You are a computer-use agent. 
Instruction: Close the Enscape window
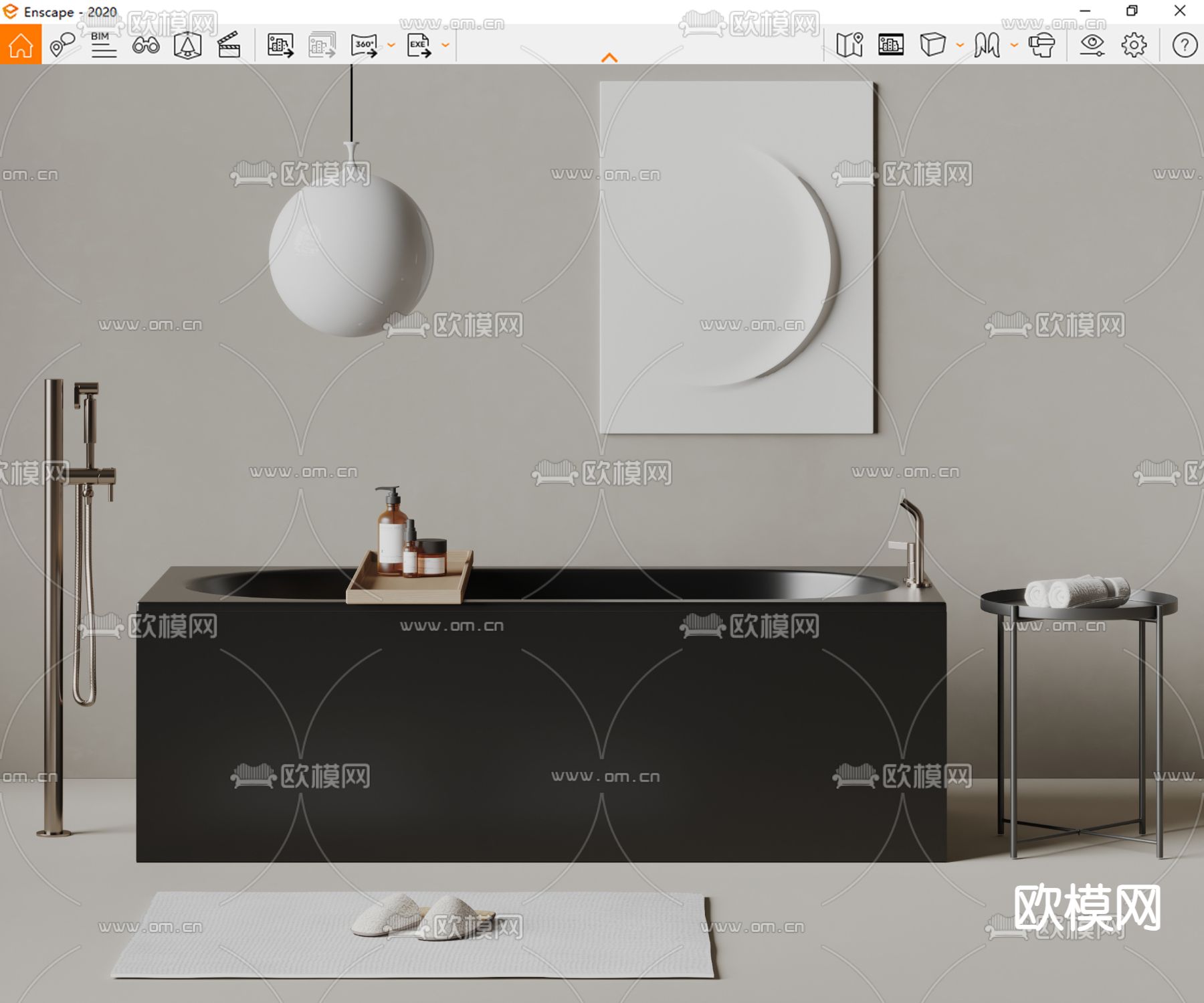(1180, 11)
